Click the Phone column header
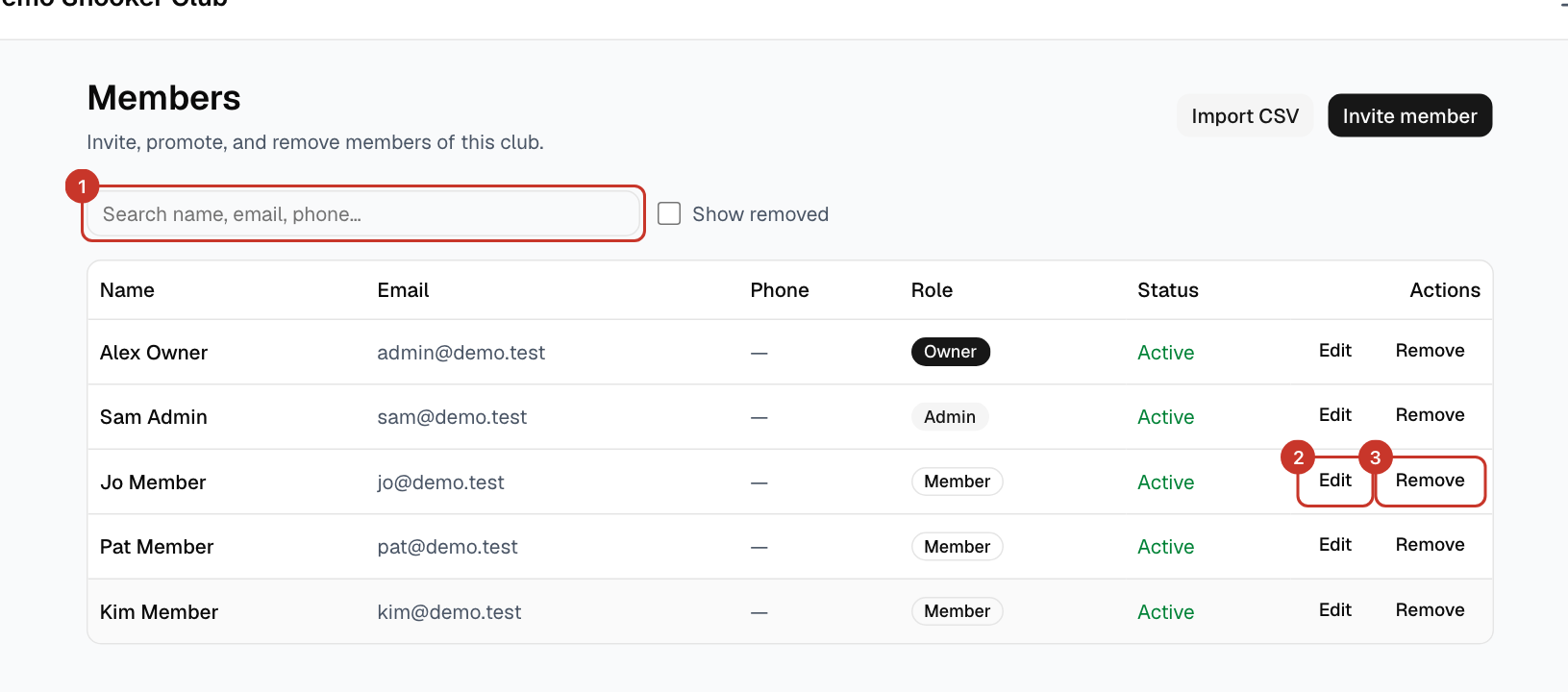The image size is (1568, 692). coord(780,290)
